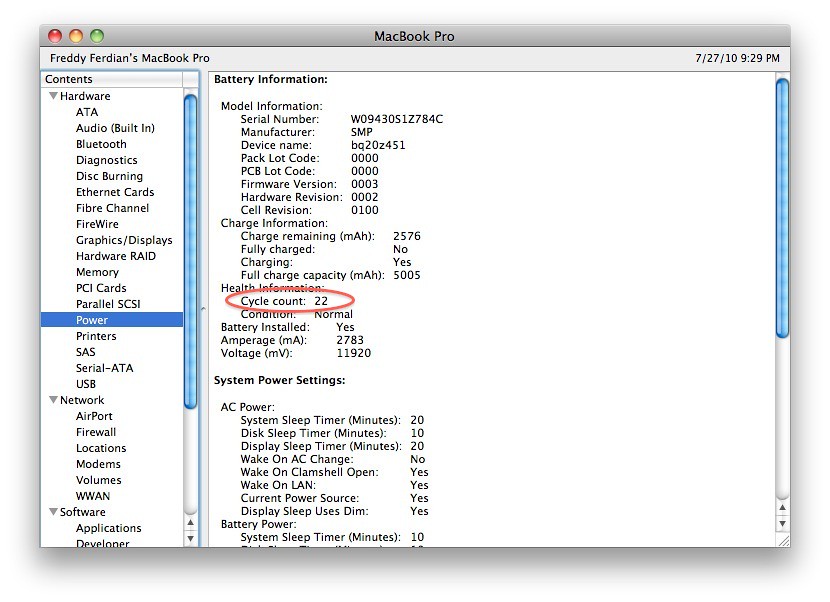Collapse the Network disclosure triangle
The height and width of the screenshot is (602, 830).
click(x=53, y=400)
